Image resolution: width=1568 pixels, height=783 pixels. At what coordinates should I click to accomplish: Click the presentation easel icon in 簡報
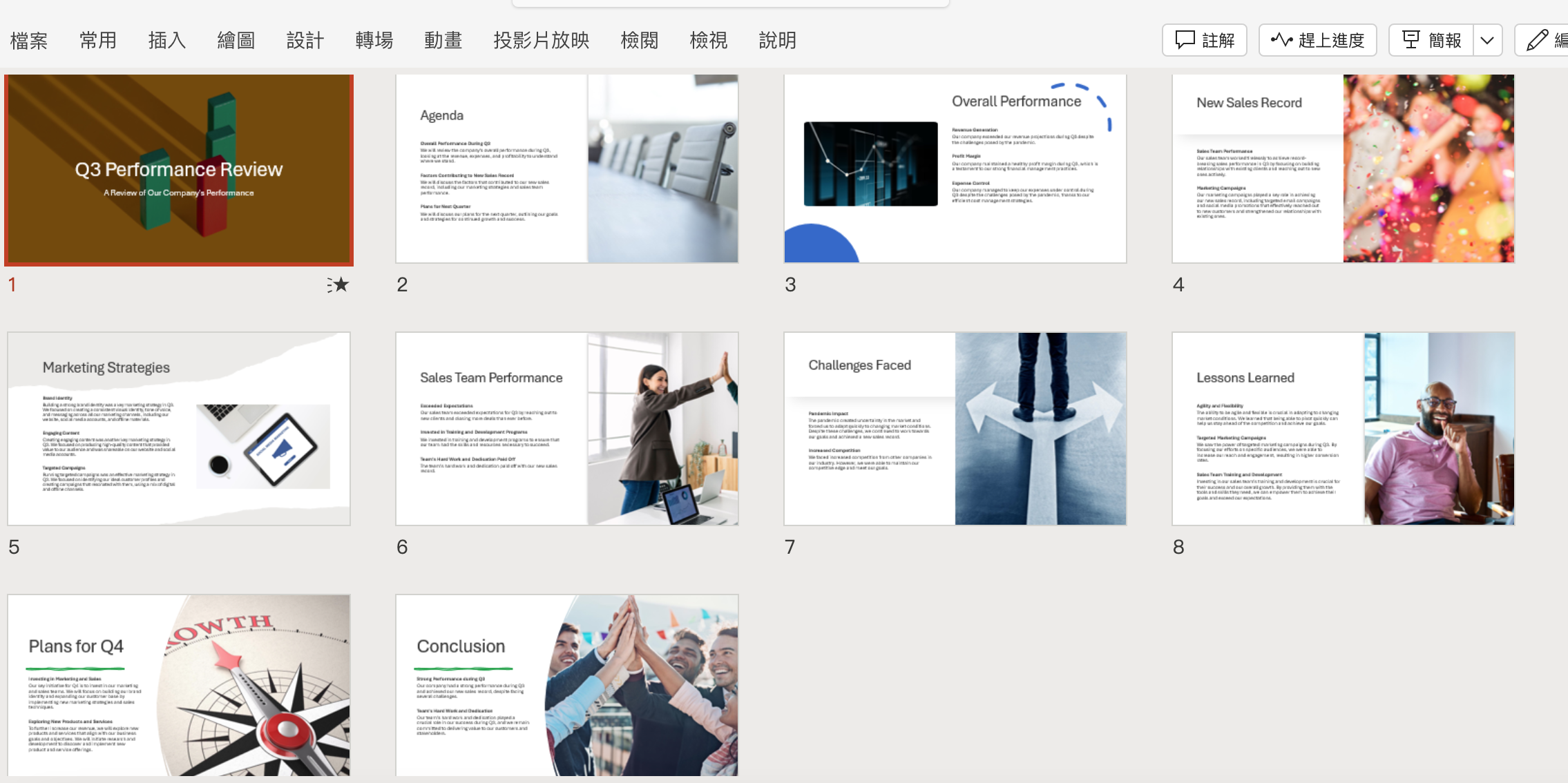pyautogui.click(x=1411, y=40)
